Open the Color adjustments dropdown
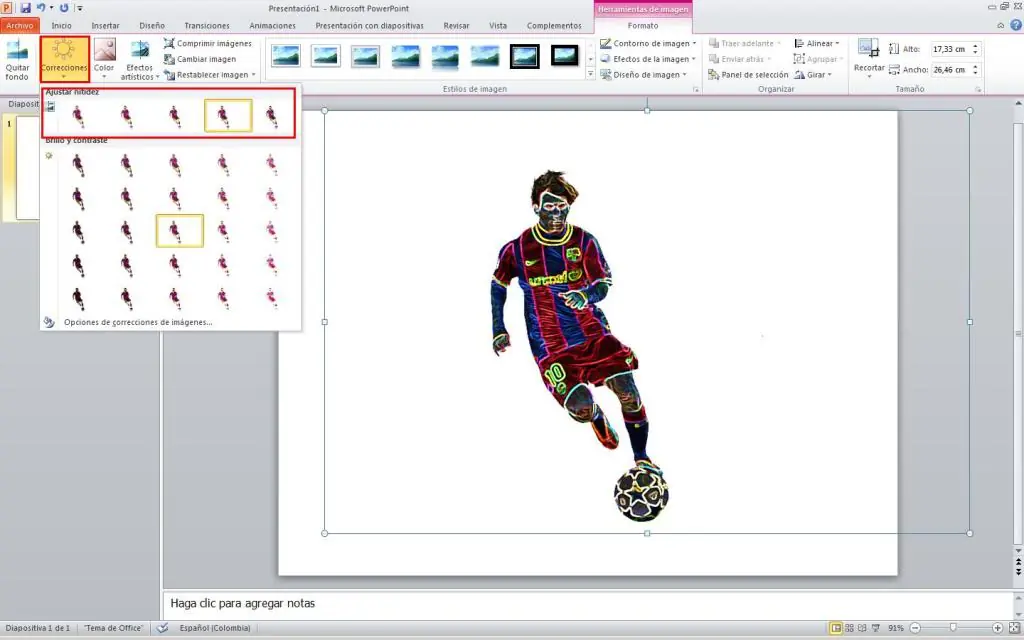 pyautogui.click(x=104, y=59)
